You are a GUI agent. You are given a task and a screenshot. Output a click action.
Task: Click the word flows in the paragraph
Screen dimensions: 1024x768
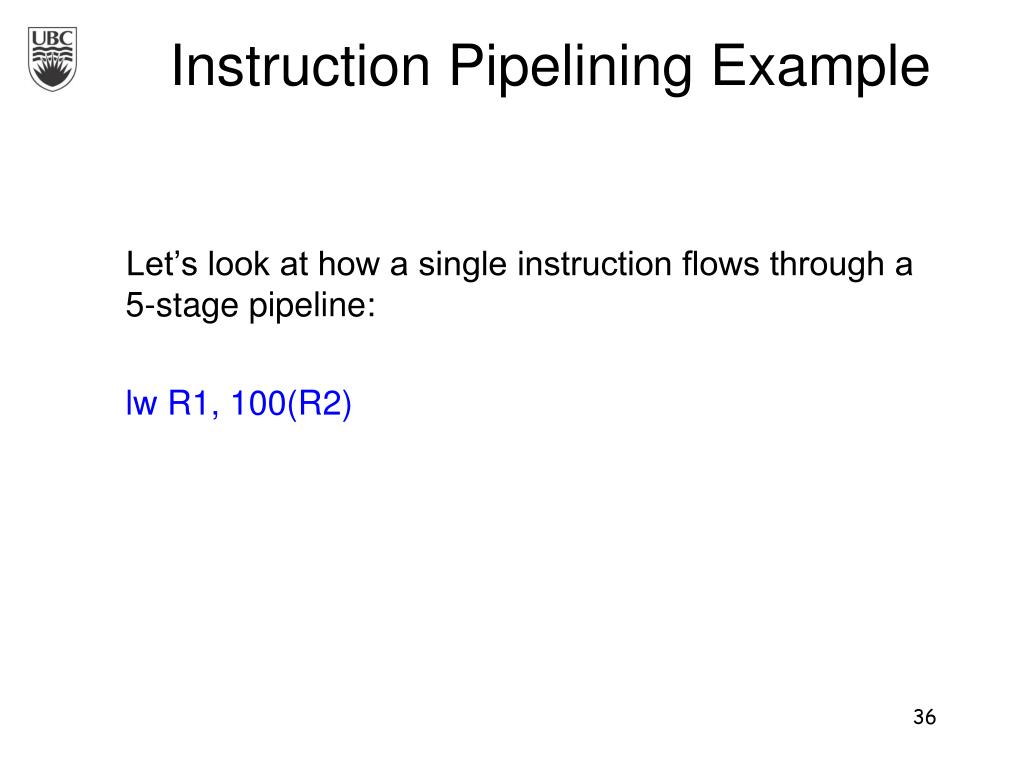pos(720,264)
